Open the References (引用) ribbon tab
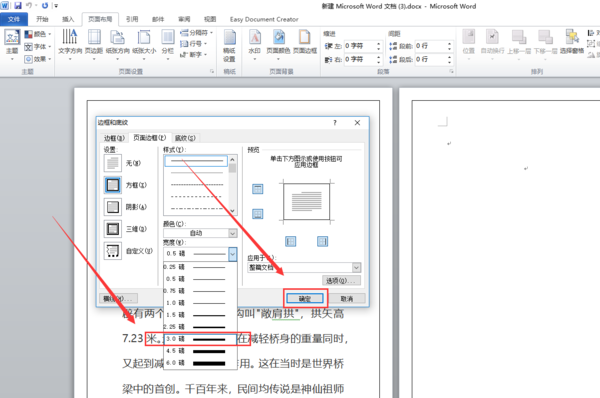Viewport: 600px width, 398px height. click(132, 19)
